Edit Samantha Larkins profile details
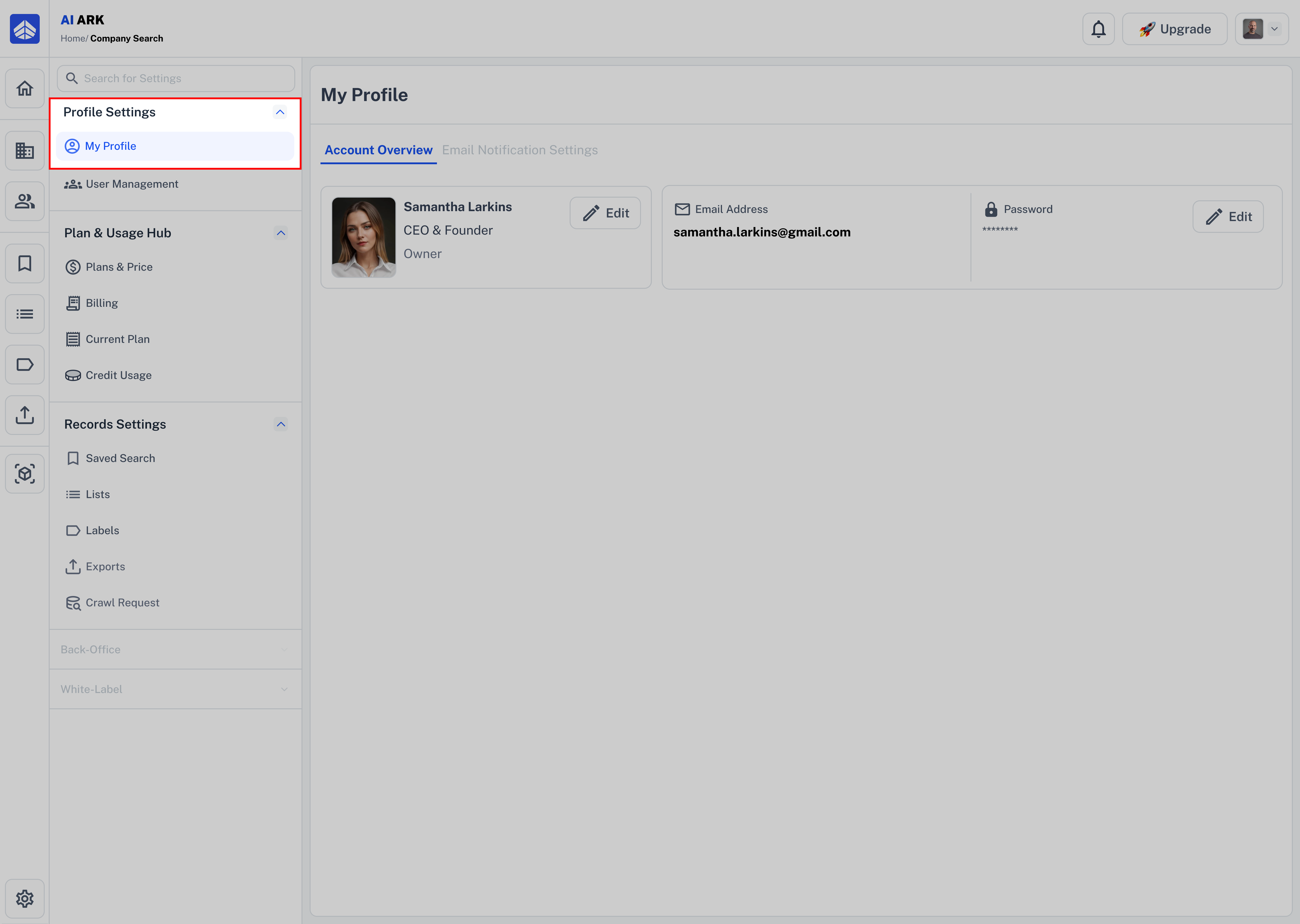The width and height of the screenshot is (1300, 924). [605, 213]
